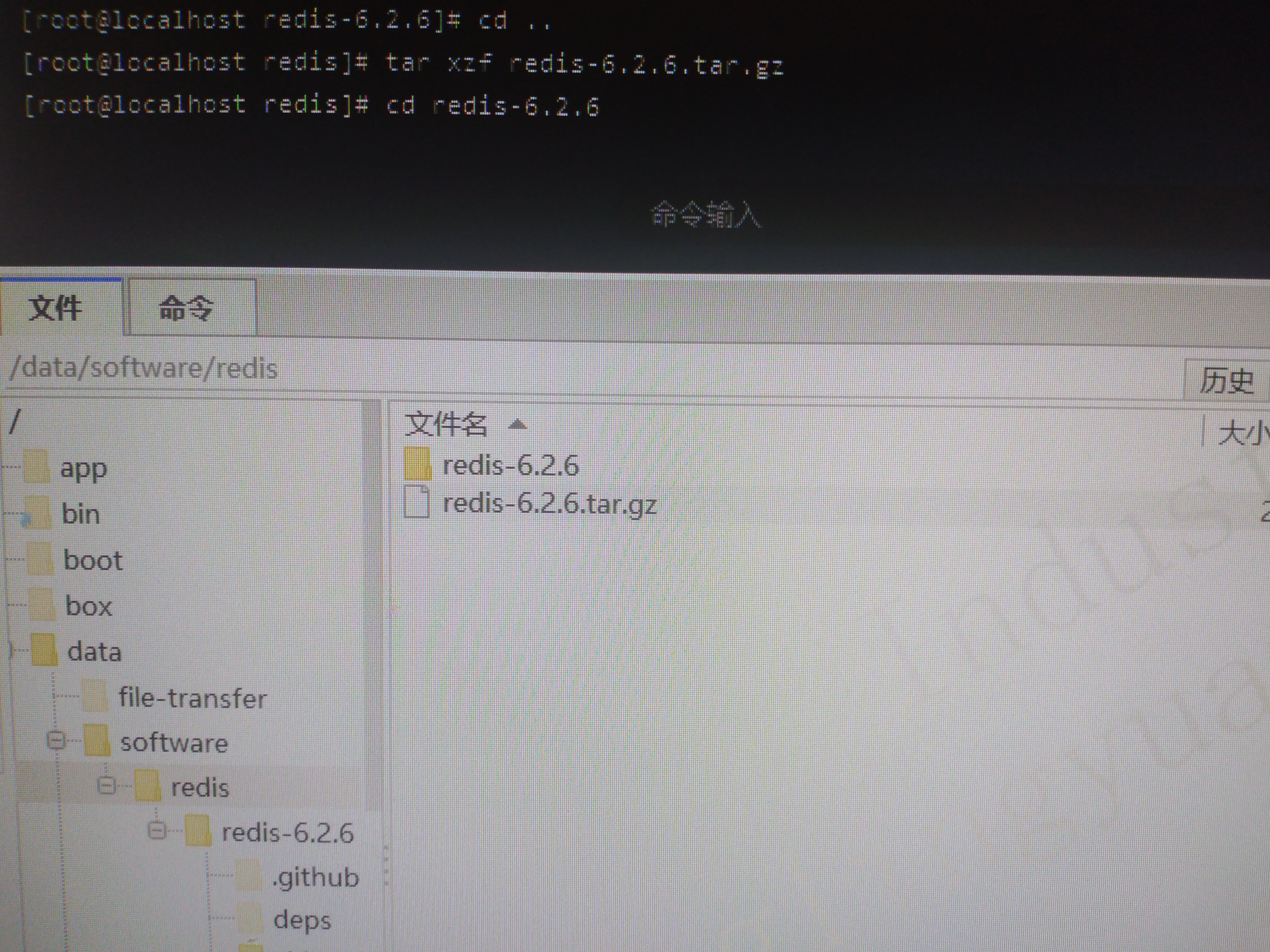The height and width of the screenshot is (952, 1270).
Task: Select the box folder in tree
Action: [89, 606]
